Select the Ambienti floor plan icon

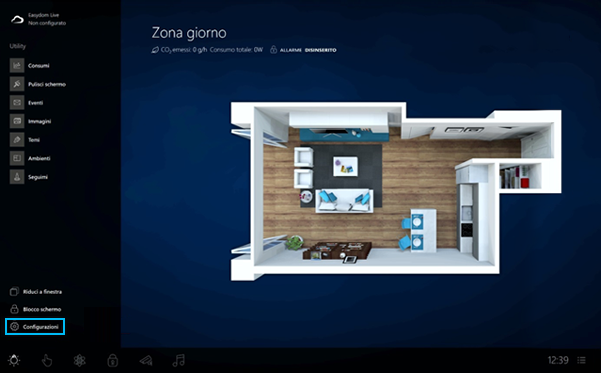coord(17,158)
